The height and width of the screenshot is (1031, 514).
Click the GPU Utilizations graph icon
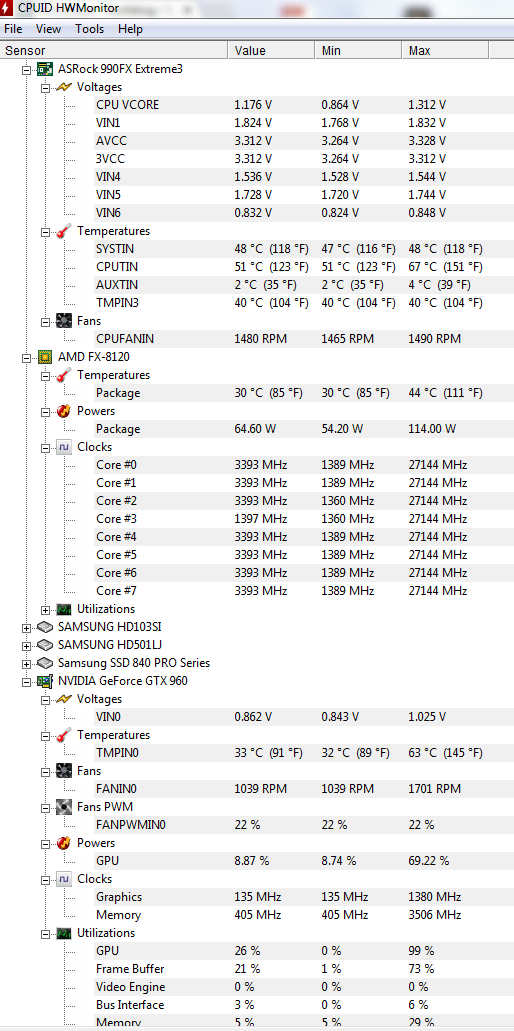point(64,933)
